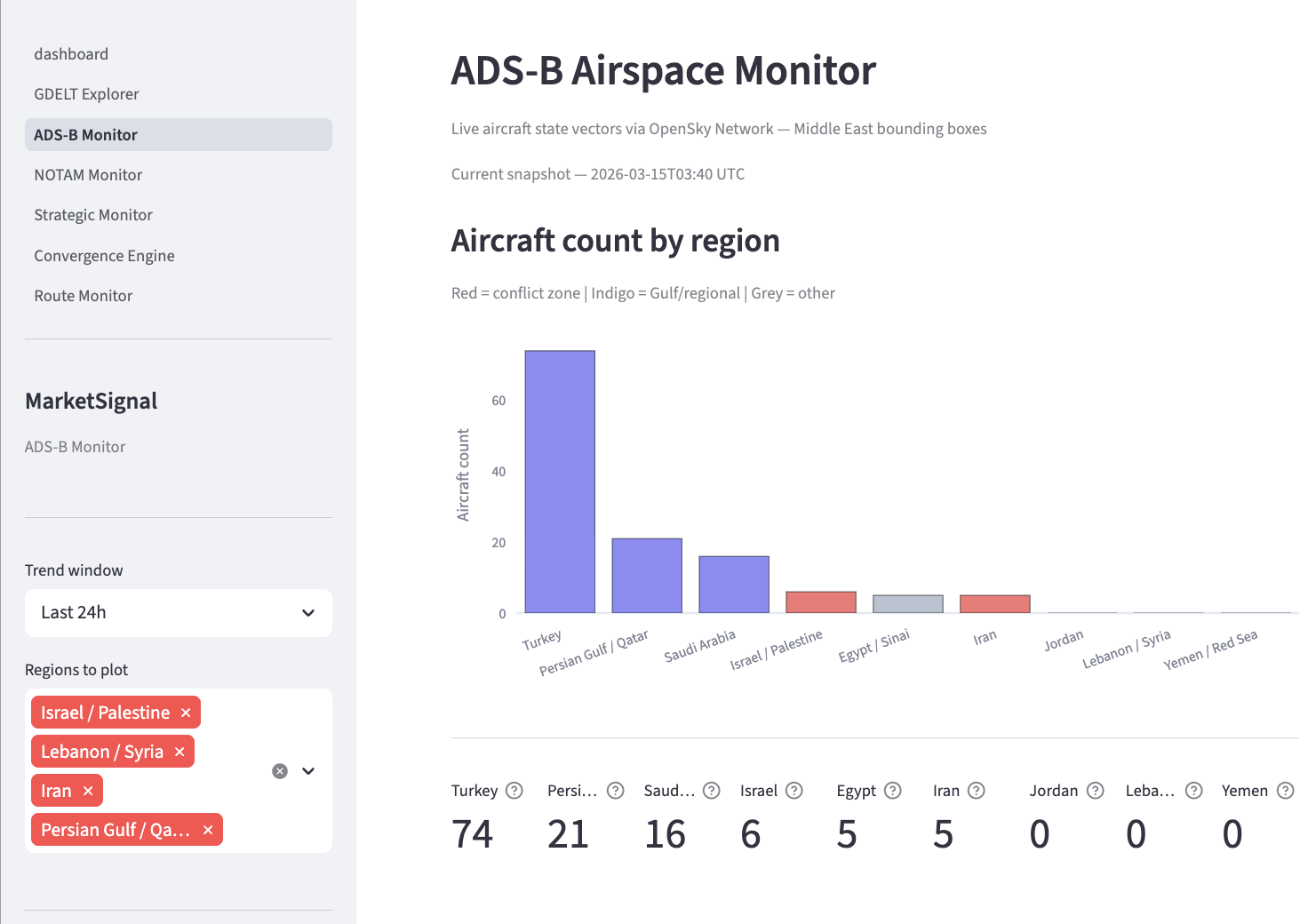Expand the Regions to plot selector chevron
1308x924 pixels.
[x=308, y=770]
